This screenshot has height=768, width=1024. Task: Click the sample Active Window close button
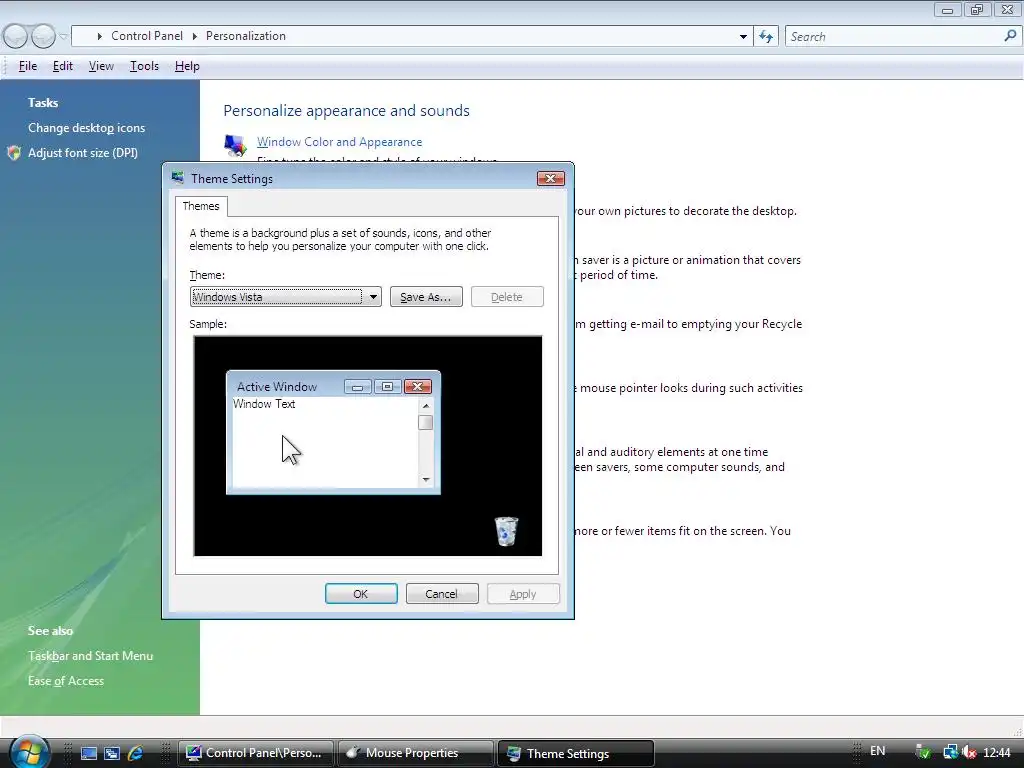pyautogui.click(x=418, y=387)
